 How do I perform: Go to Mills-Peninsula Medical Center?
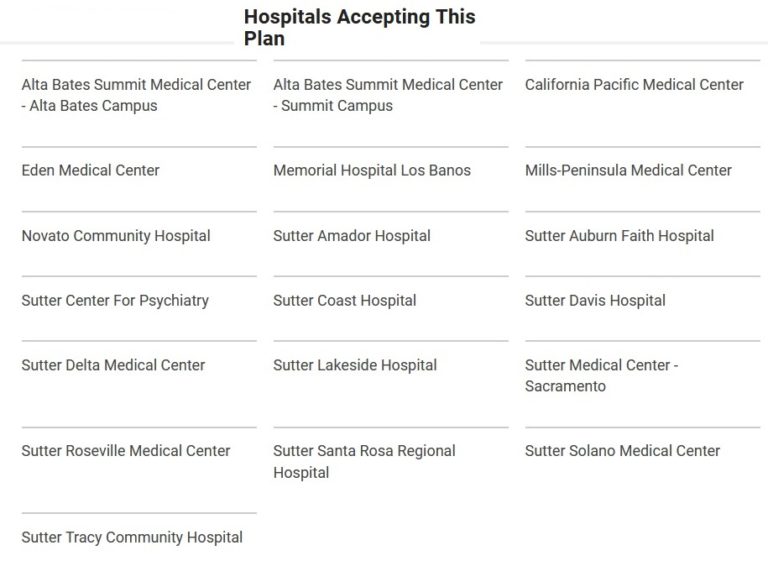tap(628, 171)
